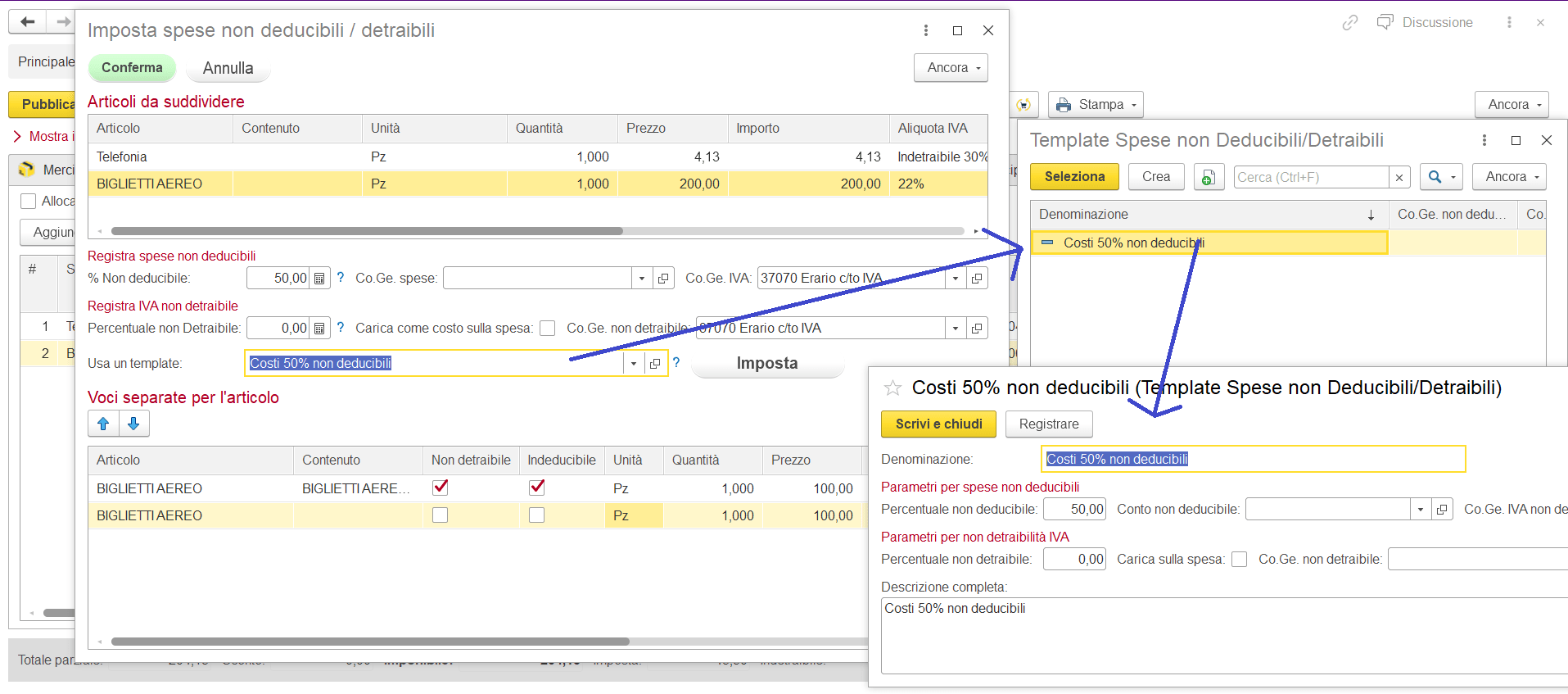1568x694 pixels.
Task: Expand the Co.Ge. non detraibile dropdown arrow
Action: (956, 329)
